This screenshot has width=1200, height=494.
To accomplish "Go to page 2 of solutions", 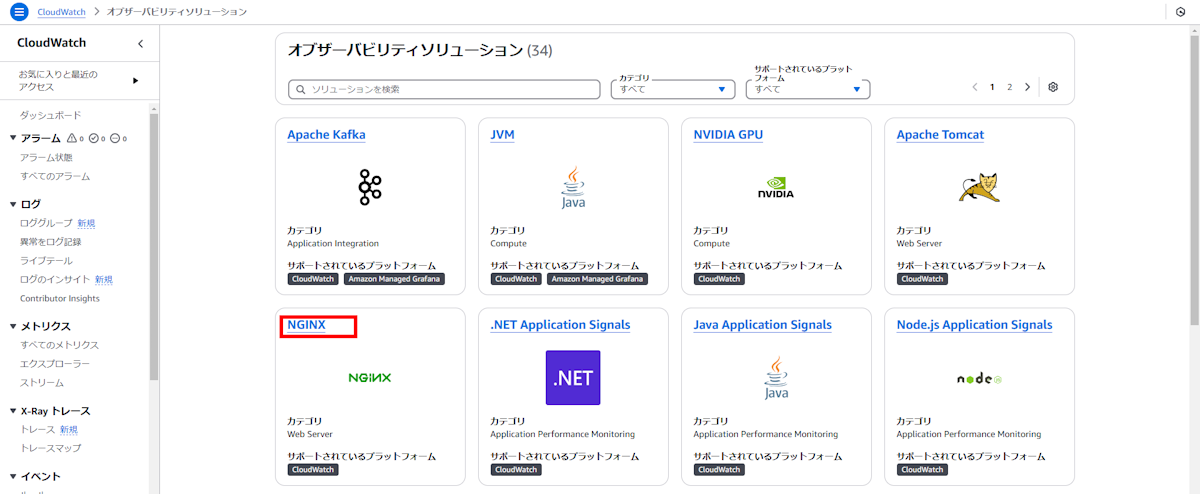I will (x=1010, y=87).
